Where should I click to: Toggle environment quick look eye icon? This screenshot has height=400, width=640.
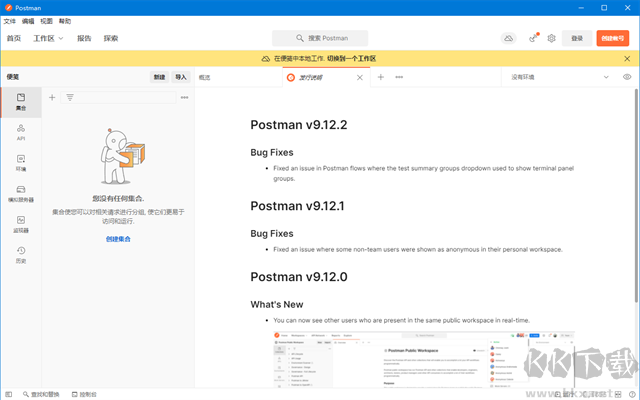(627, 77)
